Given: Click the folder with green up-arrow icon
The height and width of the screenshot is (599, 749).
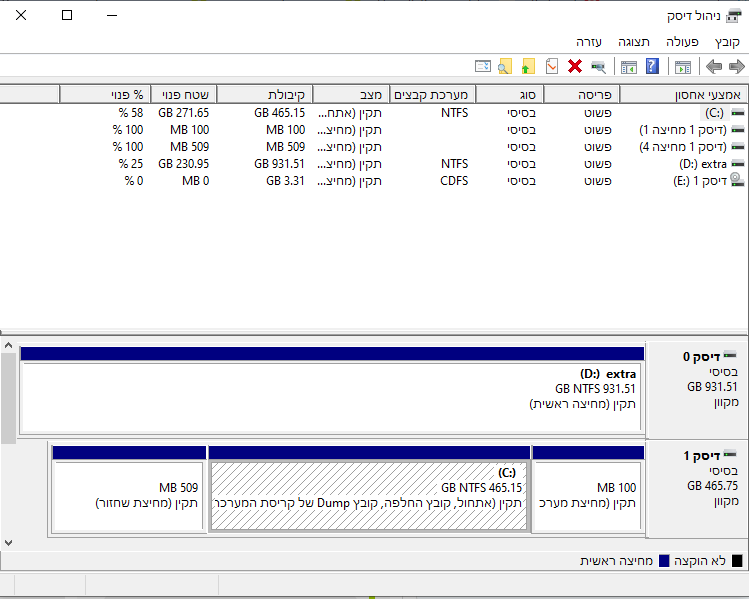Looking at the screenshot, I should click(x=528, y=66).
